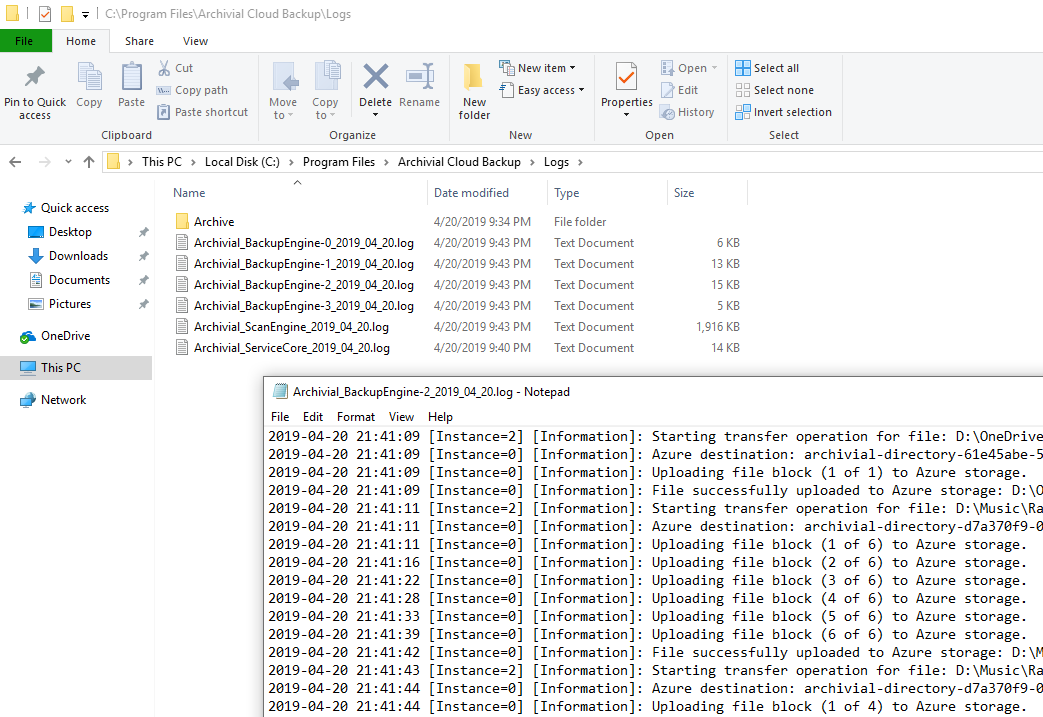
Task: Switch to the View ribbon tab in Explorer
Action: 195,41
